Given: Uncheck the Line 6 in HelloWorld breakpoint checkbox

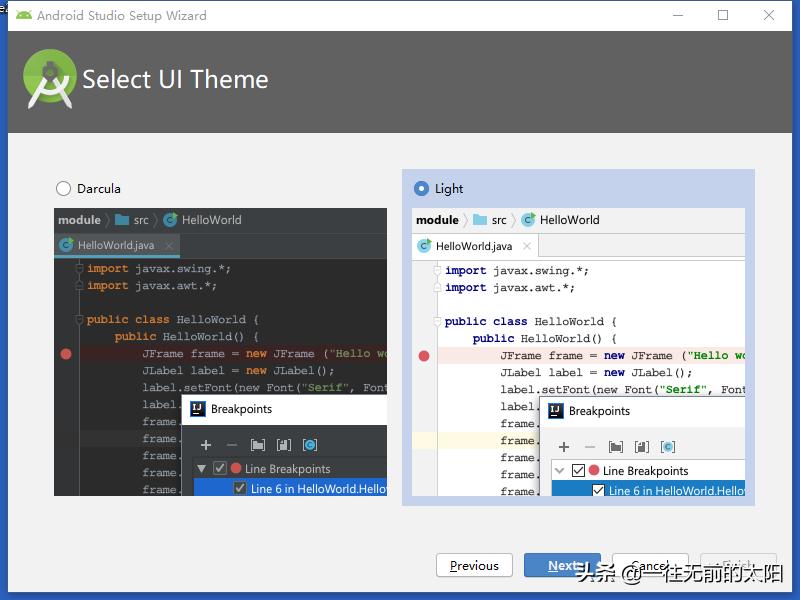Looking at the screenshot, I should click(x=598, y=491).
